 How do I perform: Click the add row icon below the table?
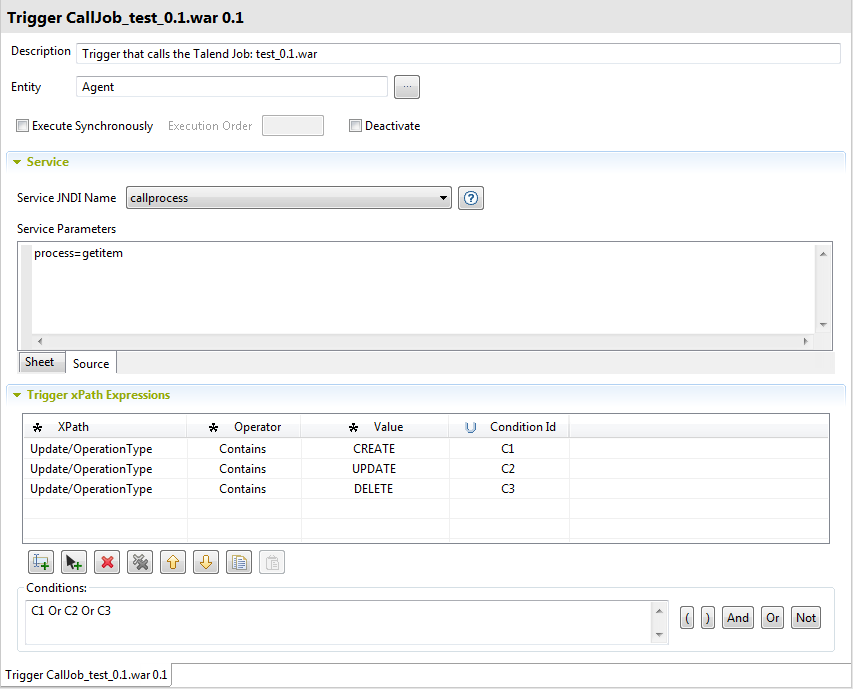41,562
